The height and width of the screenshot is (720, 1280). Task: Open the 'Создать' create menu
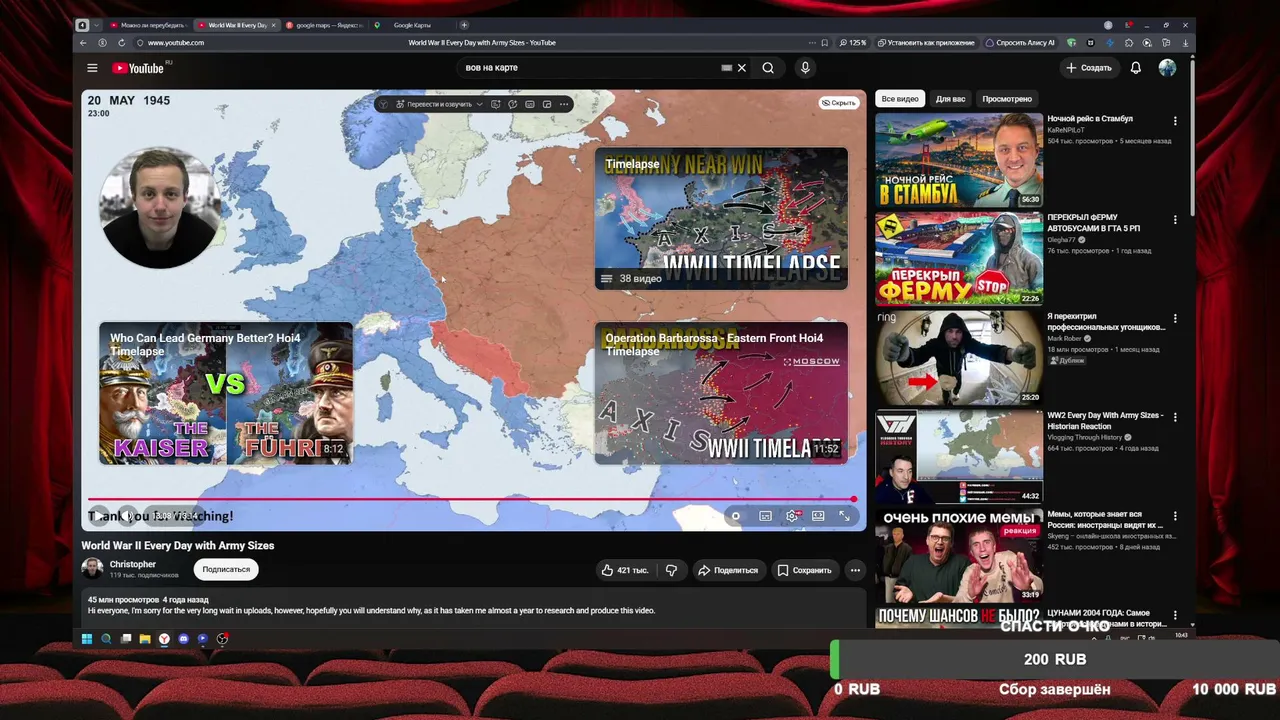click(1089, 68)
